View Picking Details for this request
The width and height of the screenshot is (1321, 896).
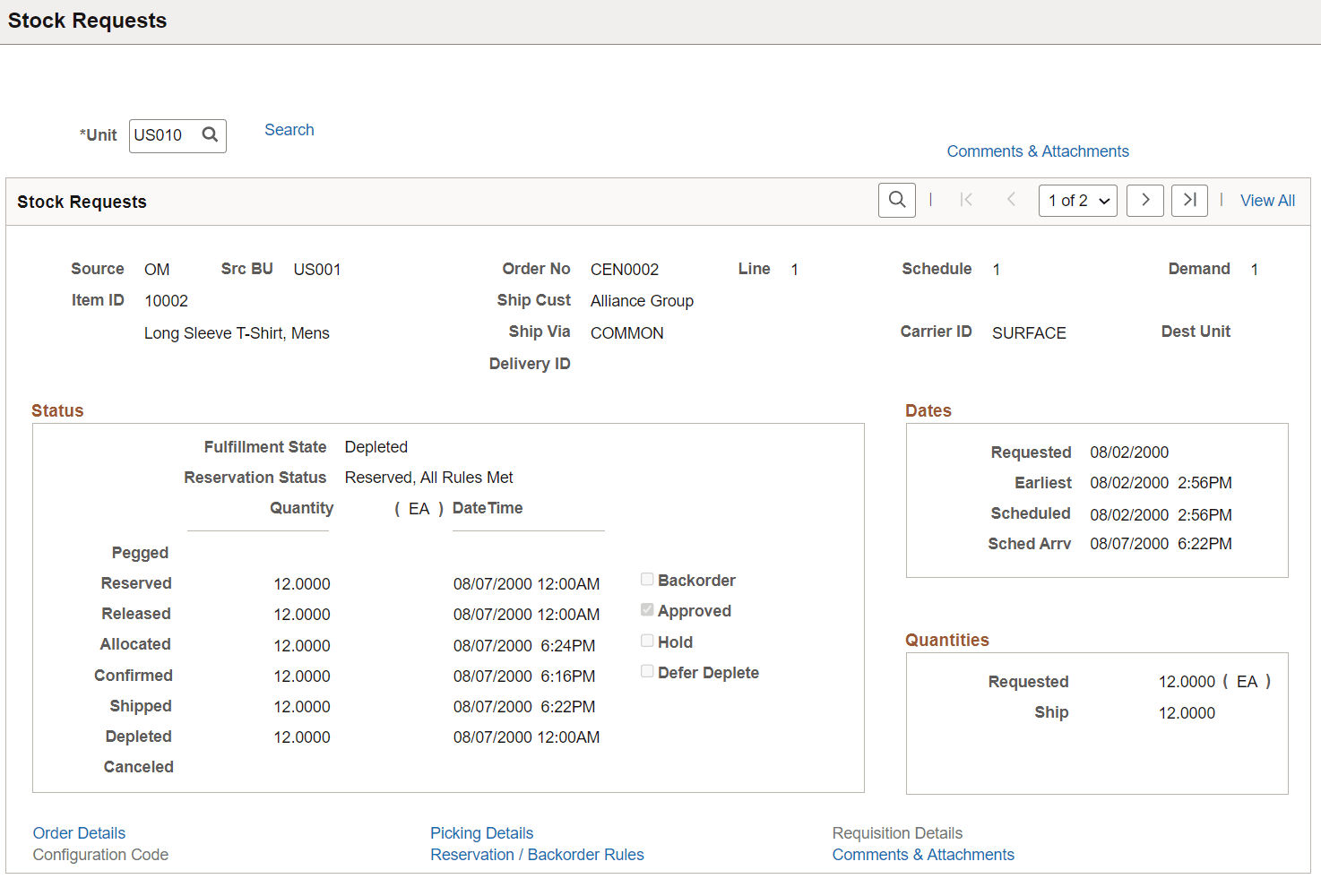pyautogui.click(x=481, y=832)
